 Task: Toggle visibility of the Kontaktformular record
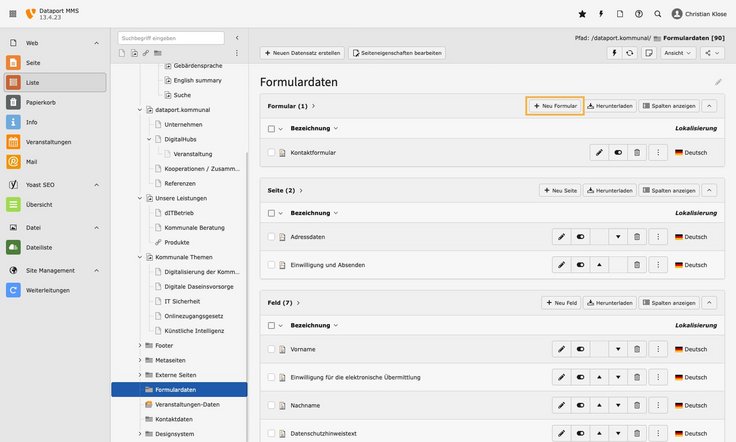[x=618, y=153]
